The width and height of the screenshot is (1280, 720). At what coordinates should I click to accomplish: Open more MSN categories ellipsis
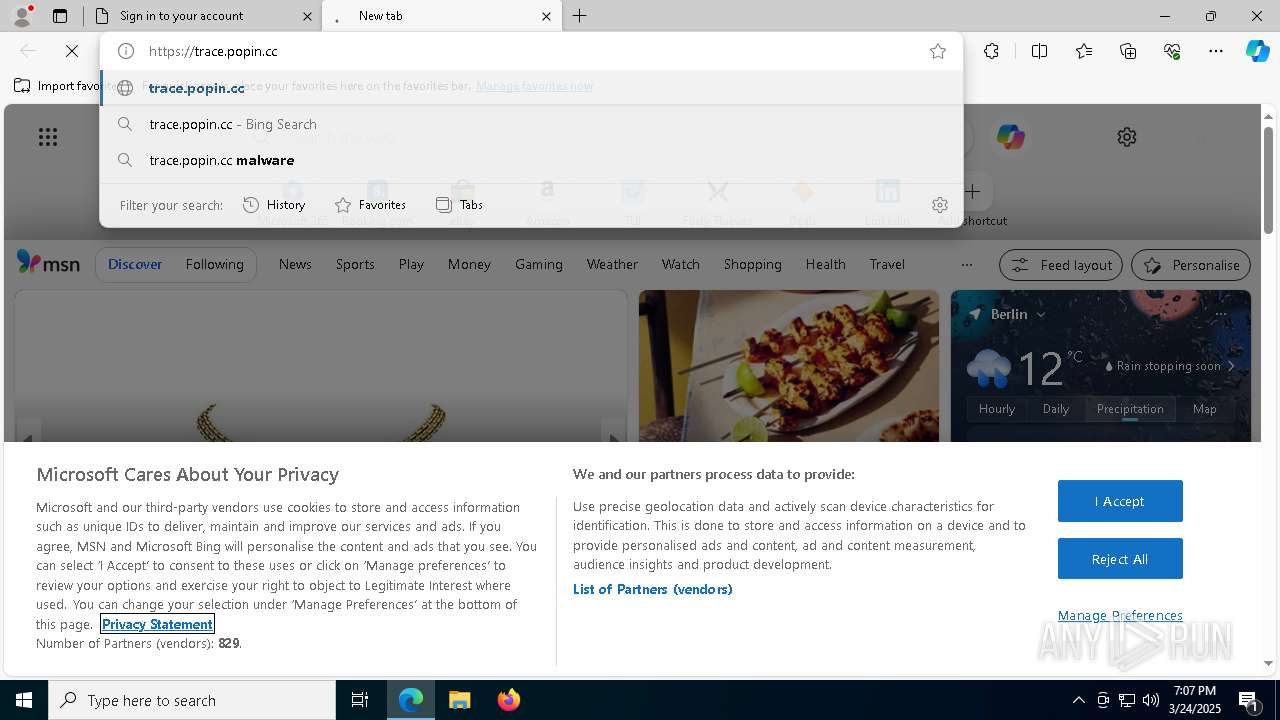click(966, 265)
